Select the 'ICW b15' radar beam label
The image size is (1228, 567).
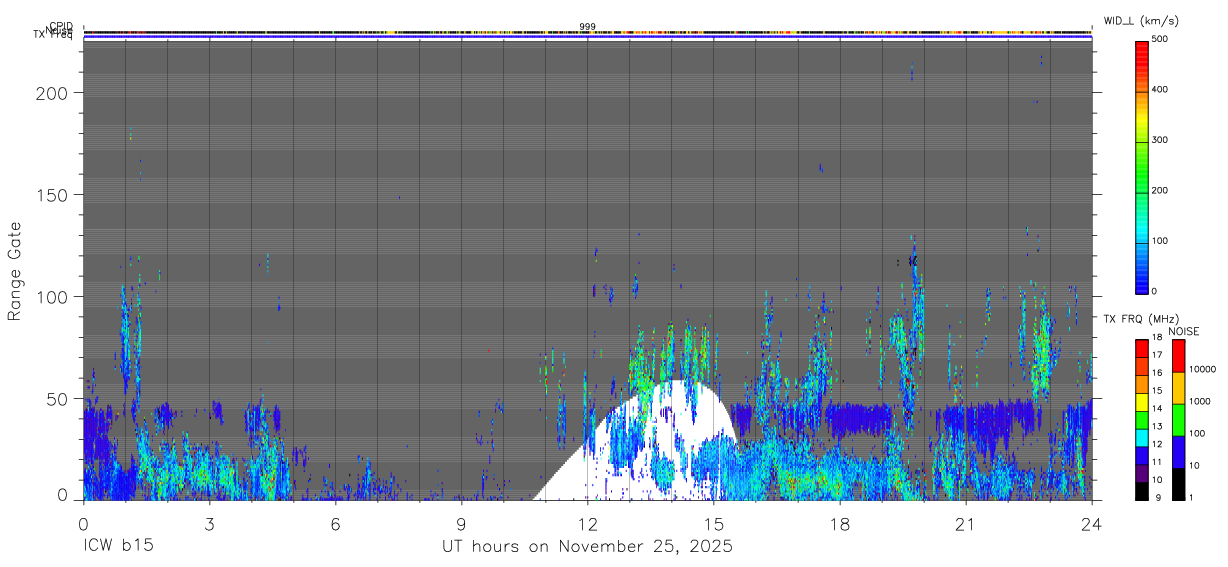point(118,547)
